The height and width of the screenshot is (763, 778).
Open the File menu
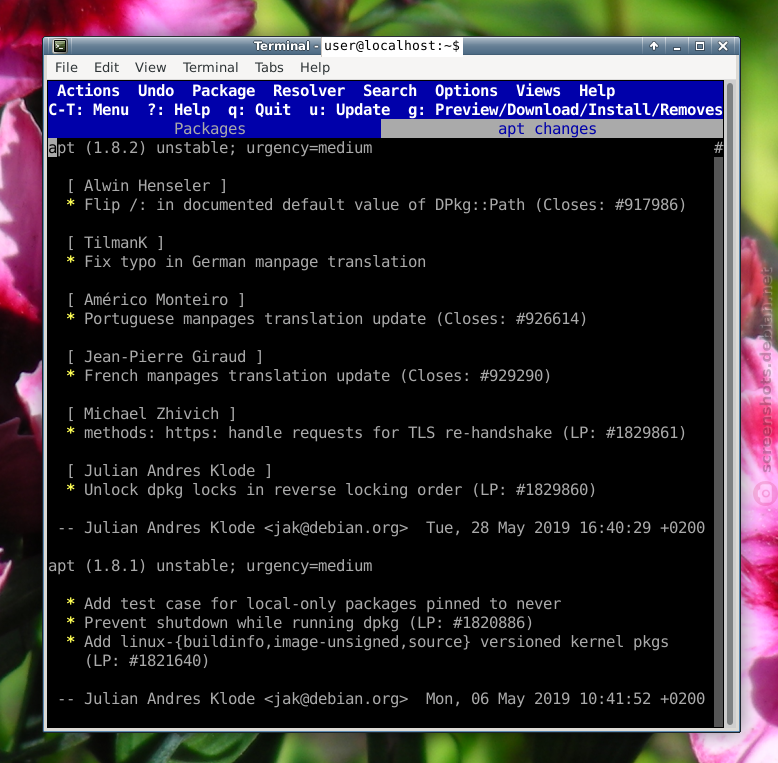point(66,67)
